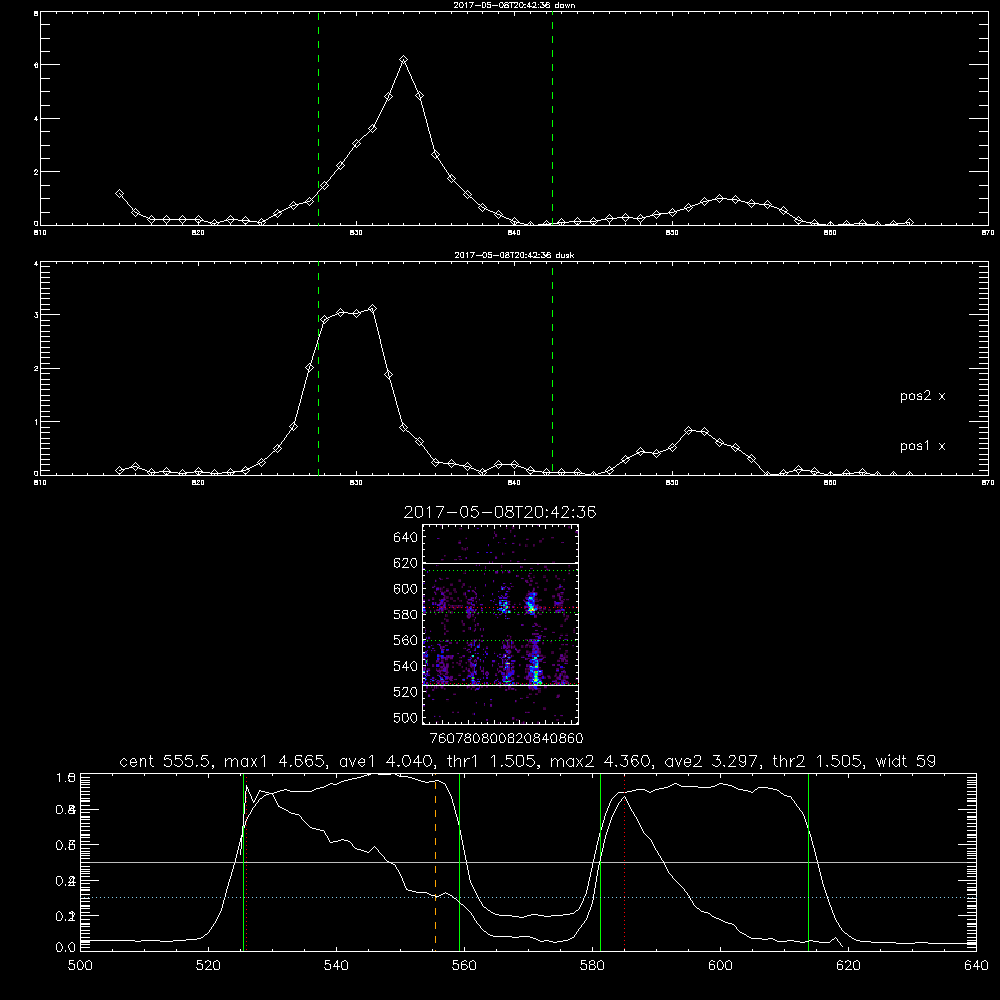Click the solid white horizontal line in bottom plot
The height and width of the screenshot is (1000, 1000).
pyautogui.click(x=528, y=862)
